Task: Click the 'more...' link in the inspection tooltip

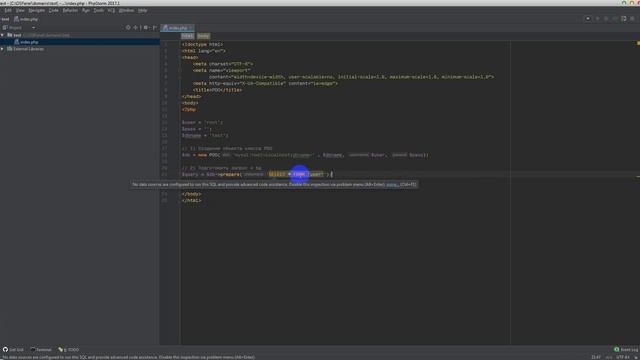Action: (x=392, y=184)
